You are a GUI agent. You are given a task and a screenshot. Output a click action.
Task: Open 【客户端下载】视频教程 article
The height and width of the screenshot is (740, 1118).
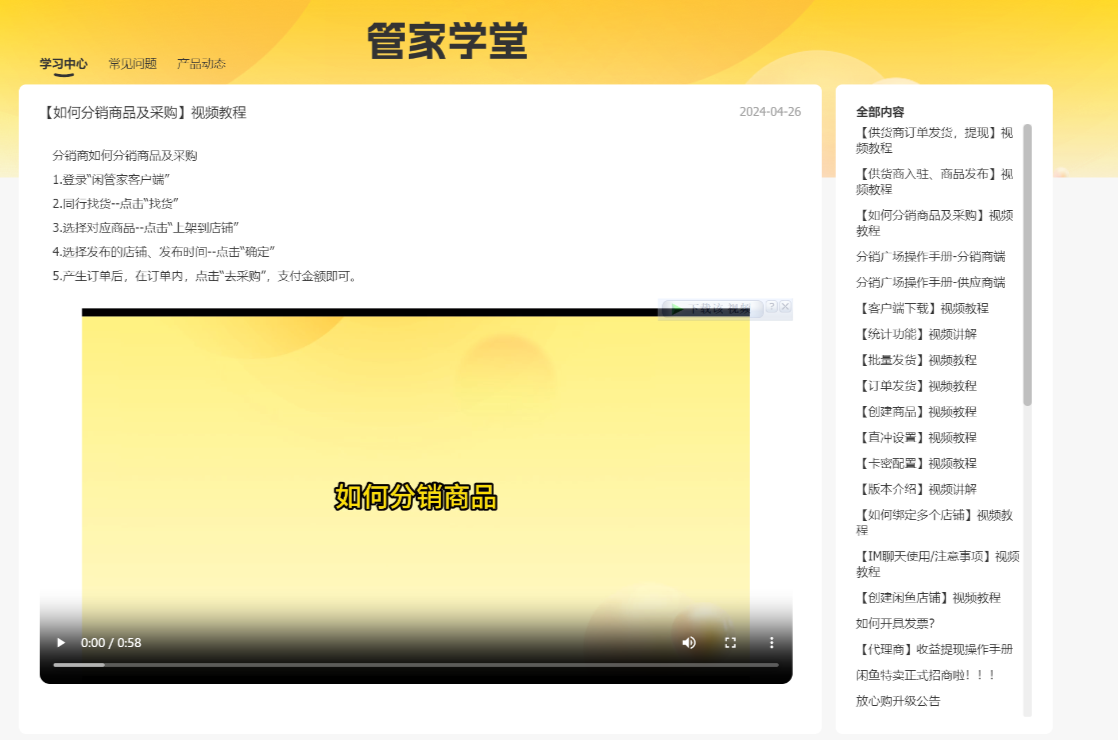coord(922,308)
